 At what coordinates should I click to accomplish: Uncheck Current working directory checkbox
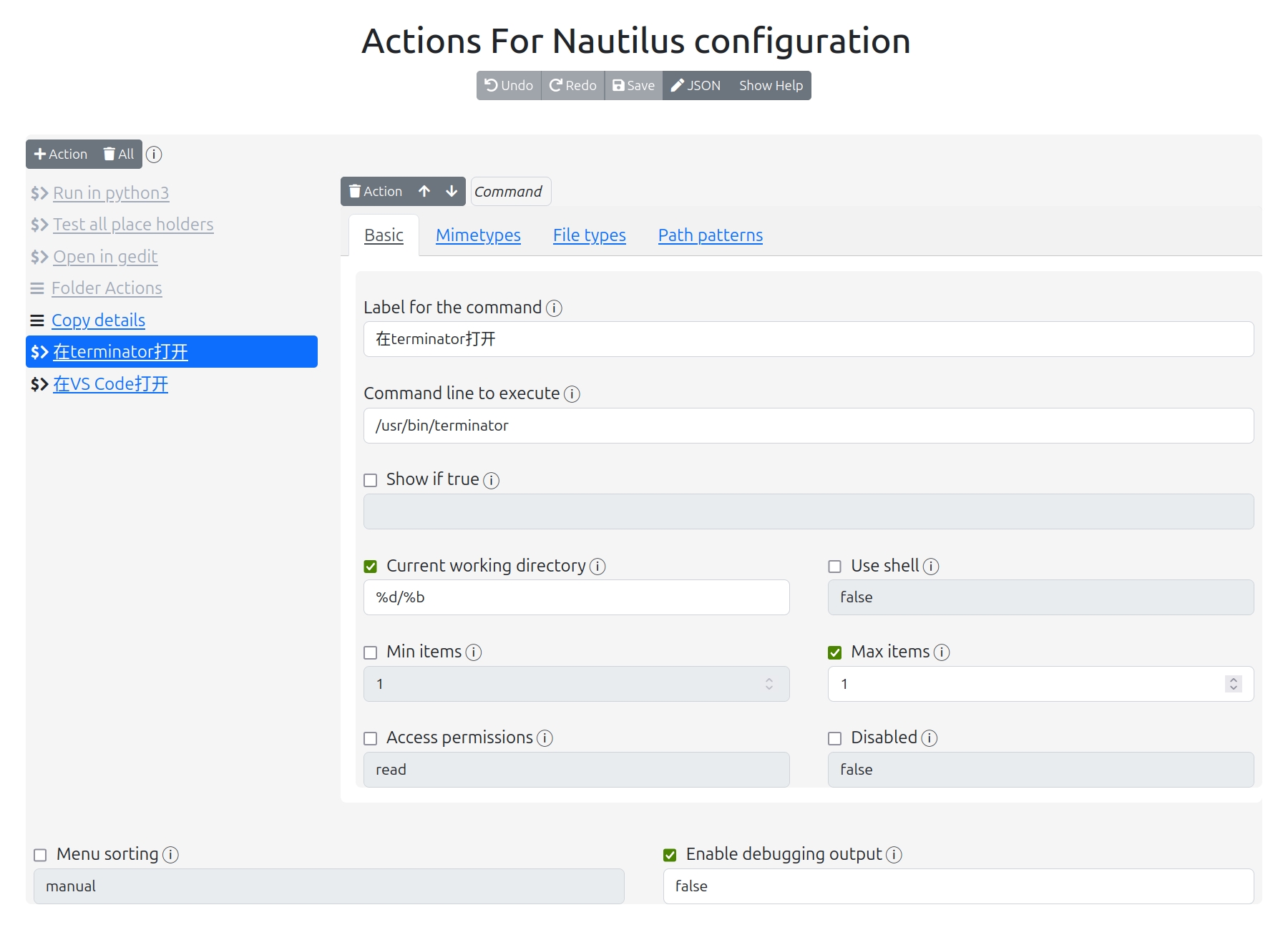pos(371,567)
